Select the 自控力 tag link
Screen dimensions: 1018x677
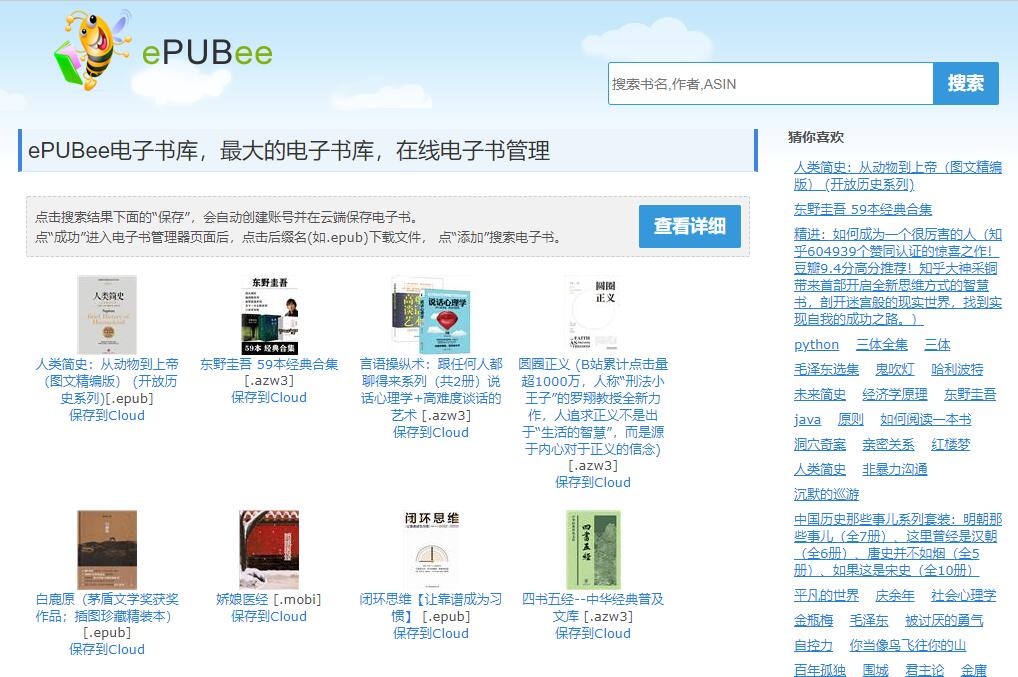[813, 645]
